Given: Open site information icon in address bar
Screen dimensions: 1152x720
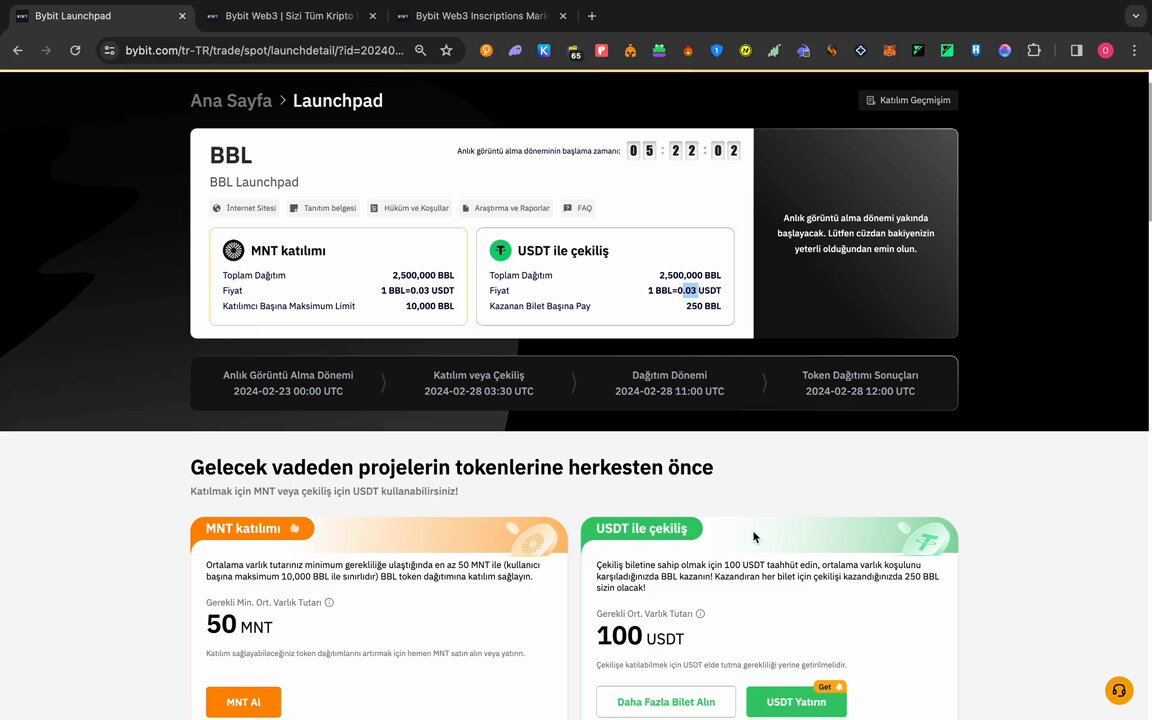Looking at the screenshot, I should [x=109, y=51].
